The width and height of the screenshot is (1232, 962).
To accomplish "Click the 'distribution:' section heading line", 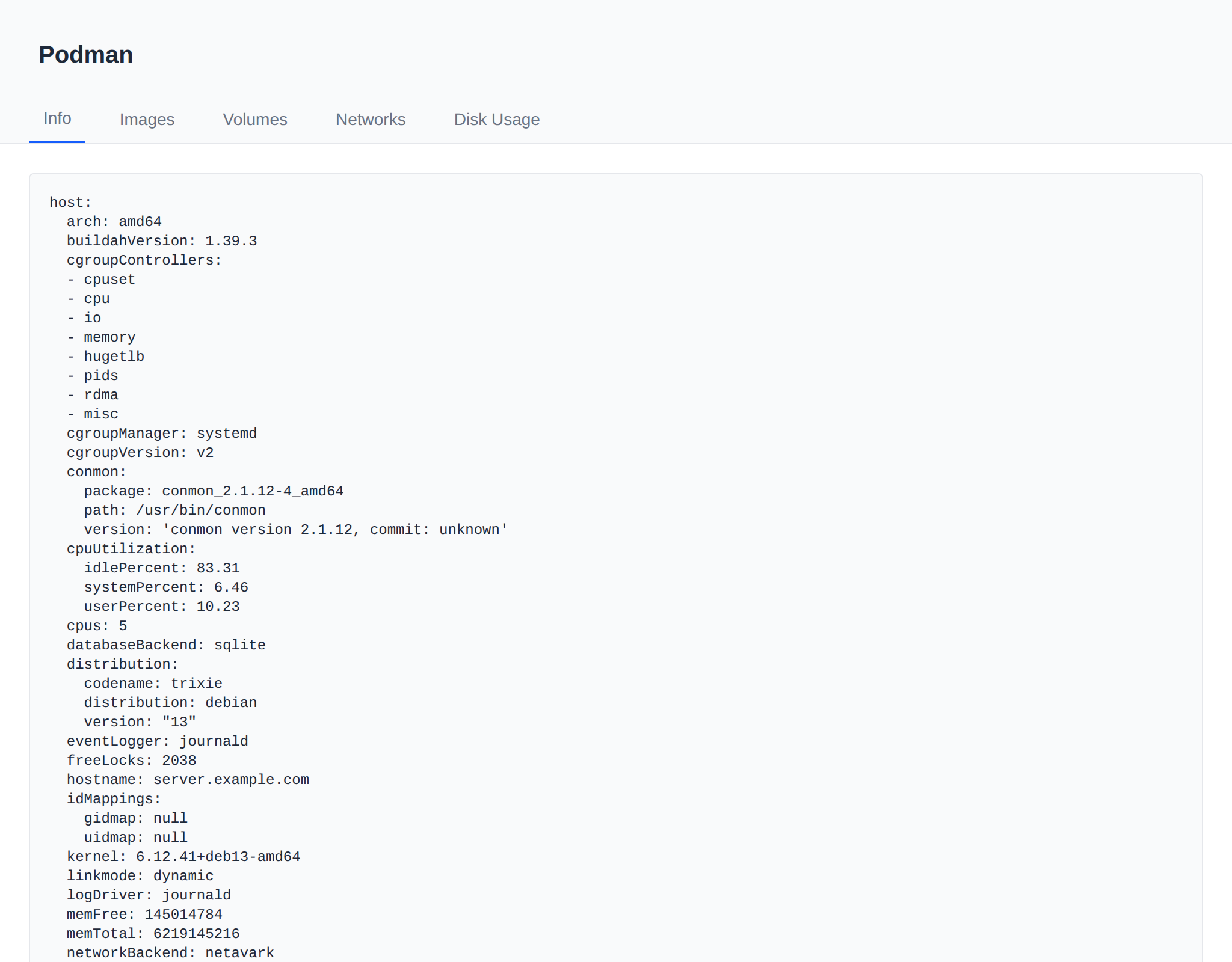I will coord(123,664).
